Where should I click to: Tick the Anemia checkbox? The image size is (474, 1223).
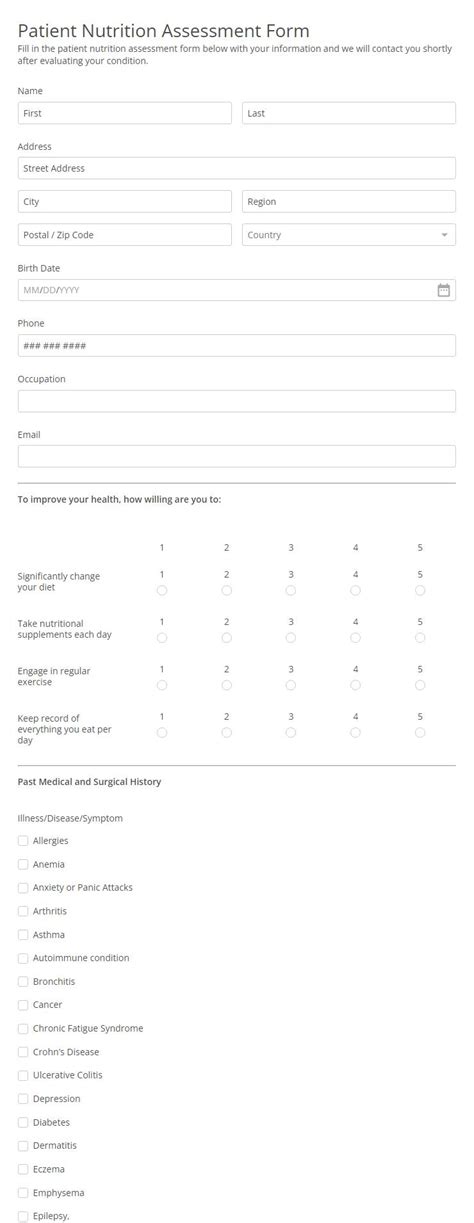[x=23, y=864]
